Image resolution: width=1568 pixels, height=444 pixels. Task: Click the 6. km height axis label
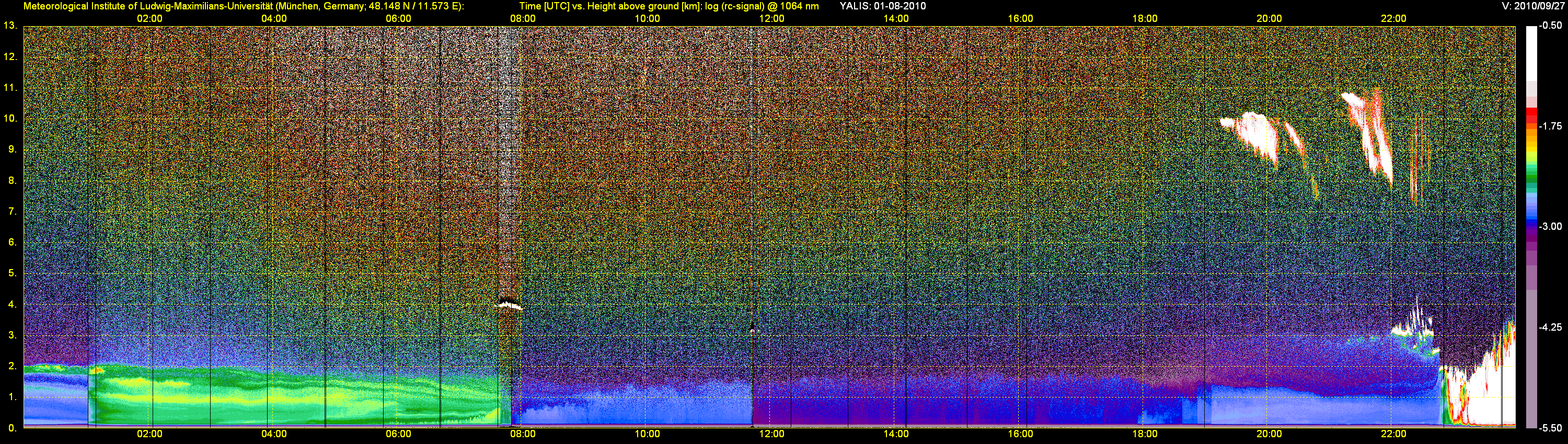coord(12,242)
